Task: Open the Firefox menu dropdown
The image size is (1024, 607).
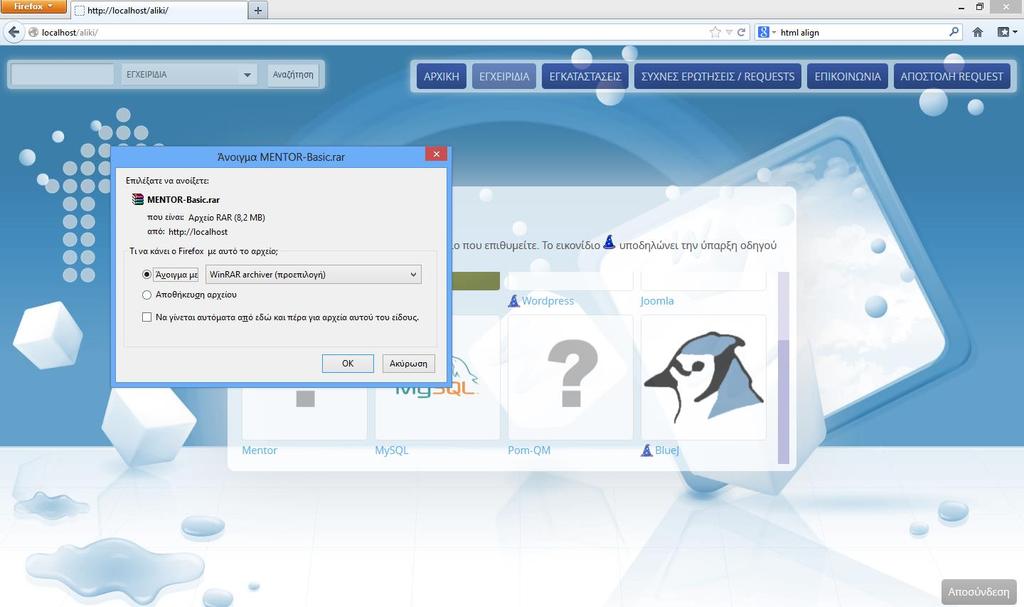Action: click(x=33, y=7)
